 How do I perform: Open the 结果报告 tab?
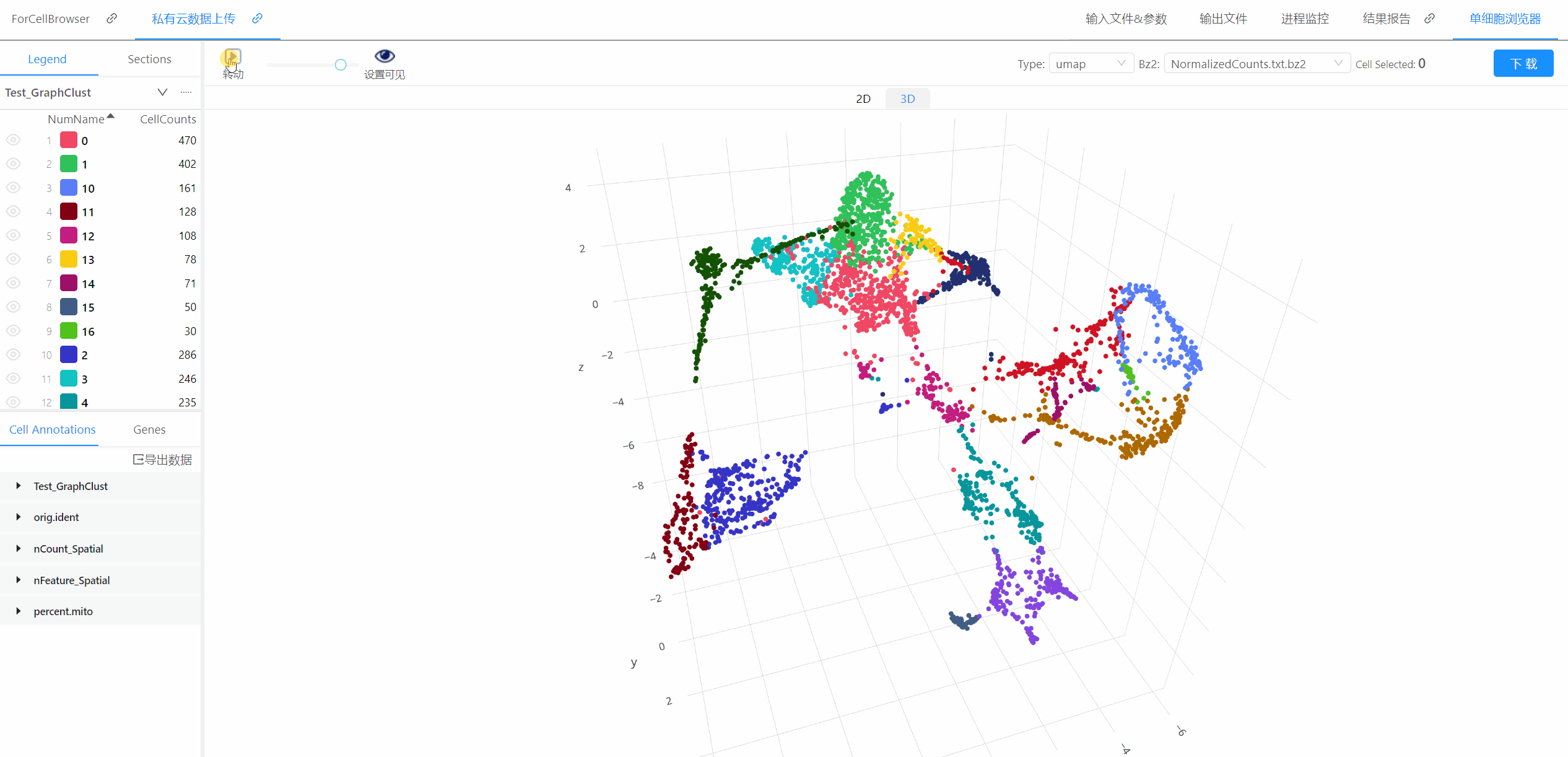coord(1387,19)
